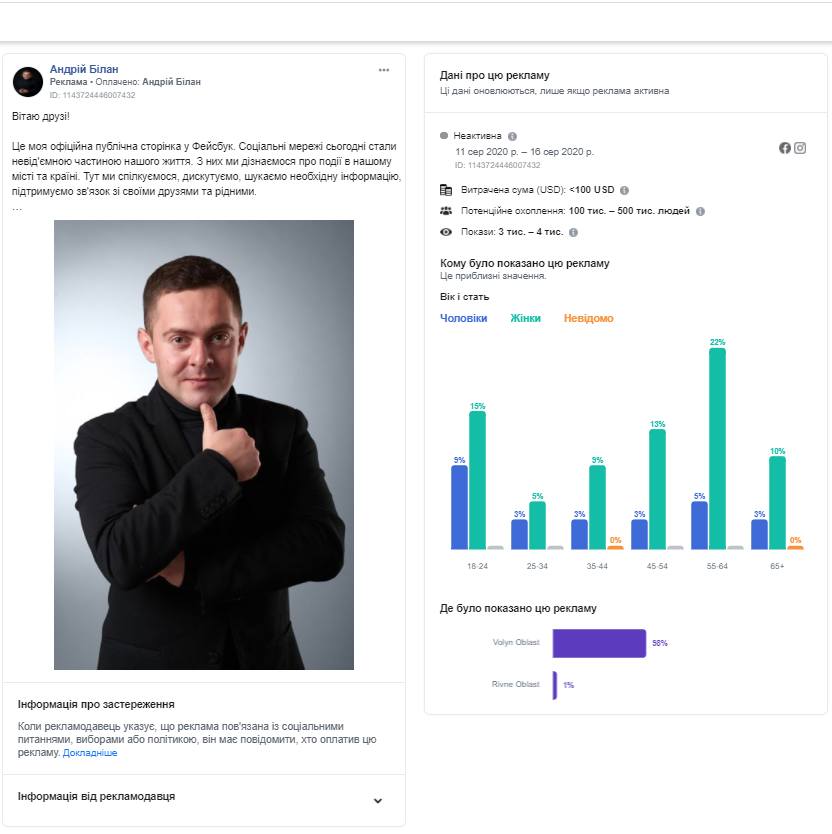Click the ad portrait photo
Screen dimensions: 832x834
204,444
